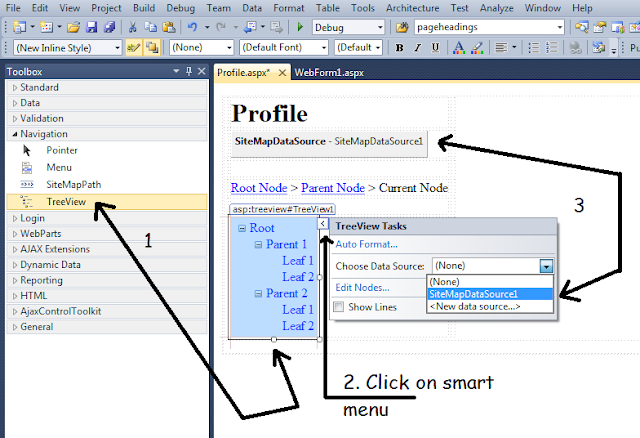This screenshot has height=438, width=640.
Task: Select the Profile.aspx tab
Action: click(243, 73)
